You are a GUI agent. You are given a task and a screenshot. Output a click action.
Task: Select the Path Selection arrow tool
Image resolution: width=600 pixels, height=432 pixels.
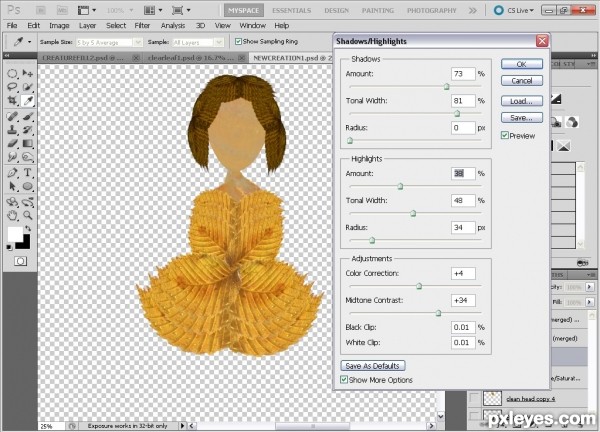pyautogui.click(x=12, y=186)
